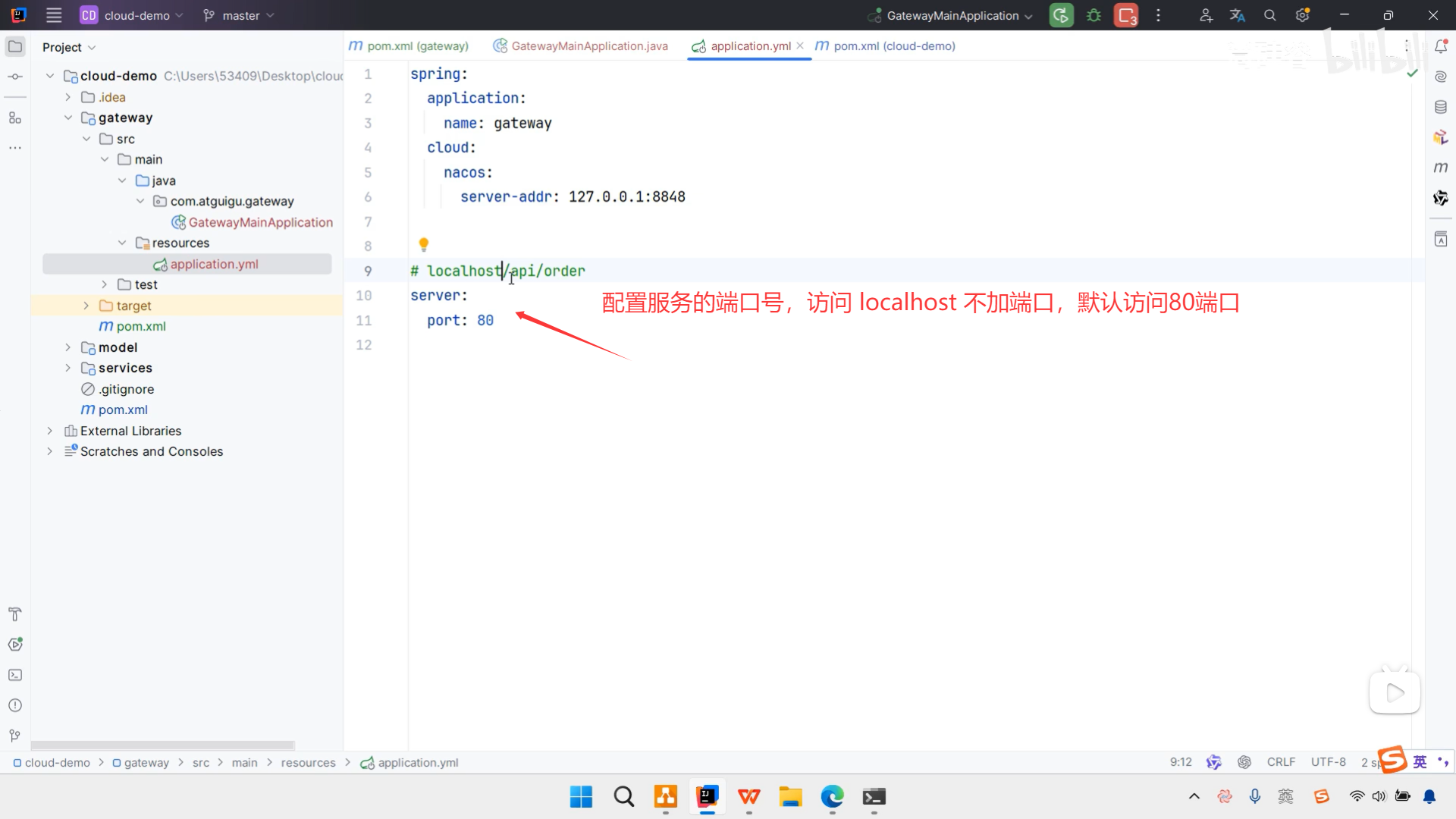This screenshot has width=1456, height=819.
Task: Switch to GatewayMainApplication.java tab
Action: (x=588, y=46)
